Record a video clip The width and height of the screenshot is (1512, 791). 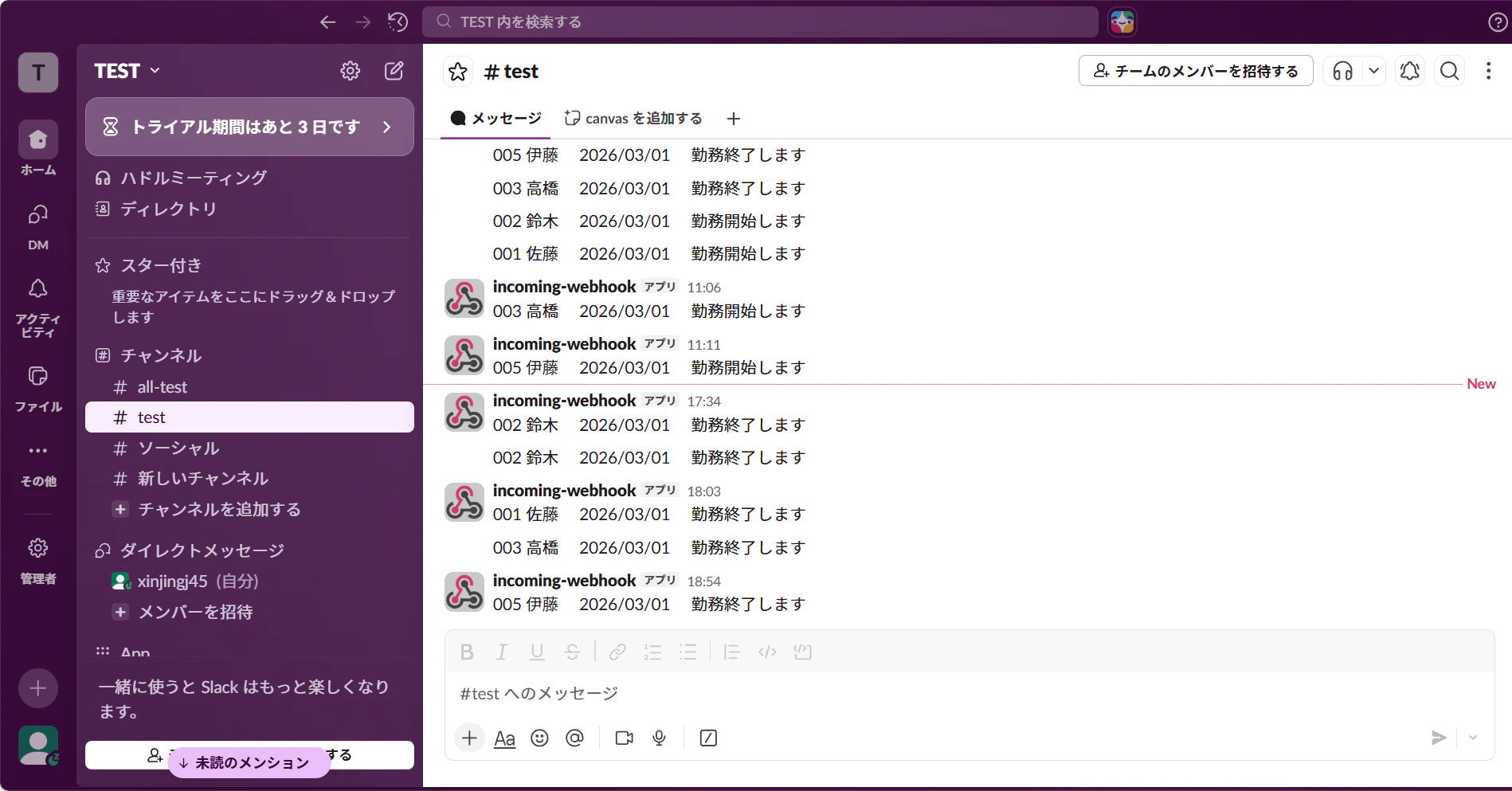(625, 738)
